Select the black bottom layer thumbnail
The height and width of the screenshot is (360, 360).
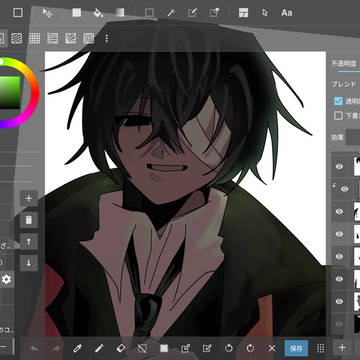click(x=357, y=324)
